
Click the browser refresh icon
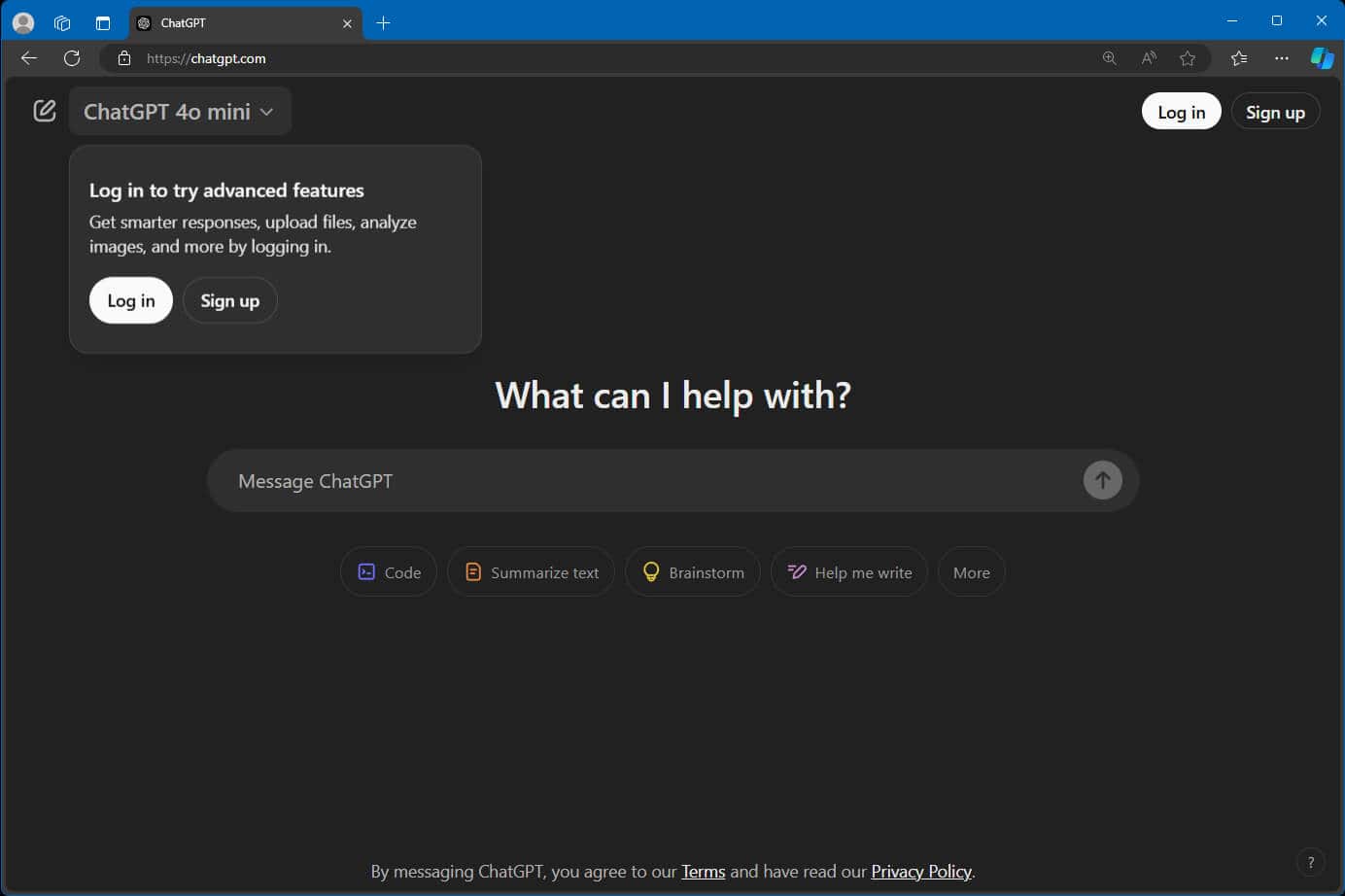point(72,58)
